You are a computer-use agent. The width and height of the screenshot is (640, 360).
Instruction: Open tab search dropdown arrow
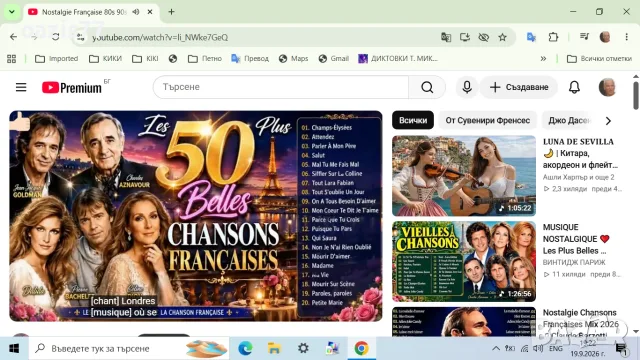point(12,12)
